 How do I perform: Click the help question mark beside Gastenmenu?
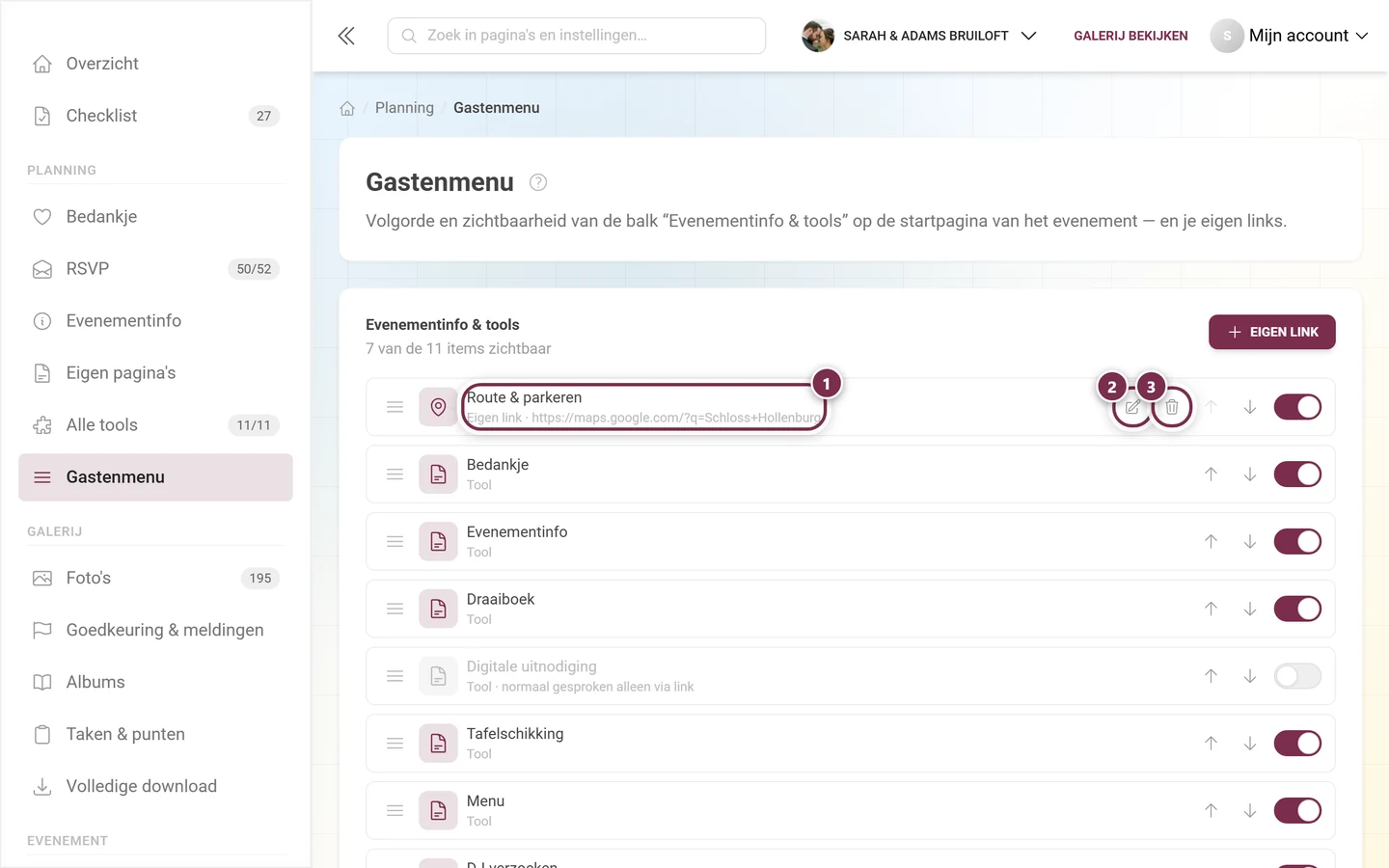[x=538, y=182]
